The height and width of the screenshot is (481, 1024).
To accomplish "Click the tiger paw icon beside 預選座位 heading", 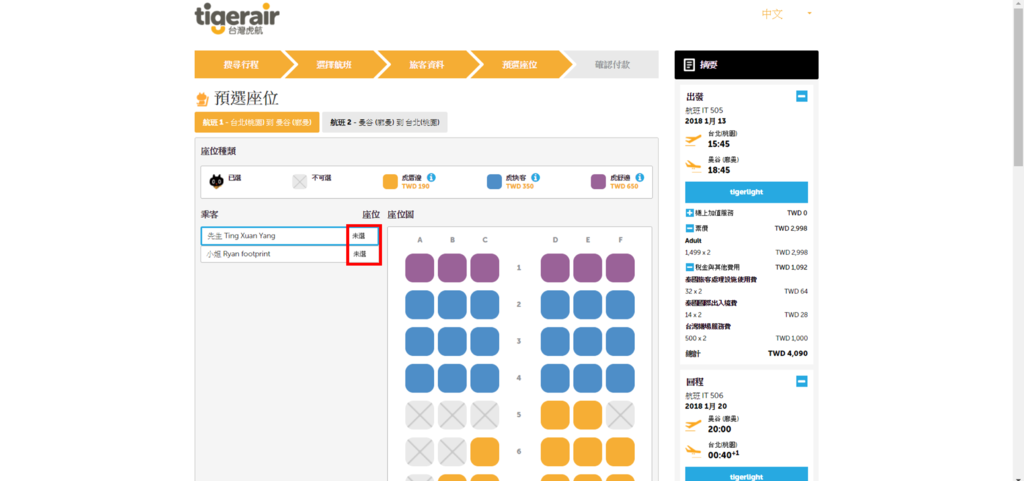I will [x=202, y=99].
